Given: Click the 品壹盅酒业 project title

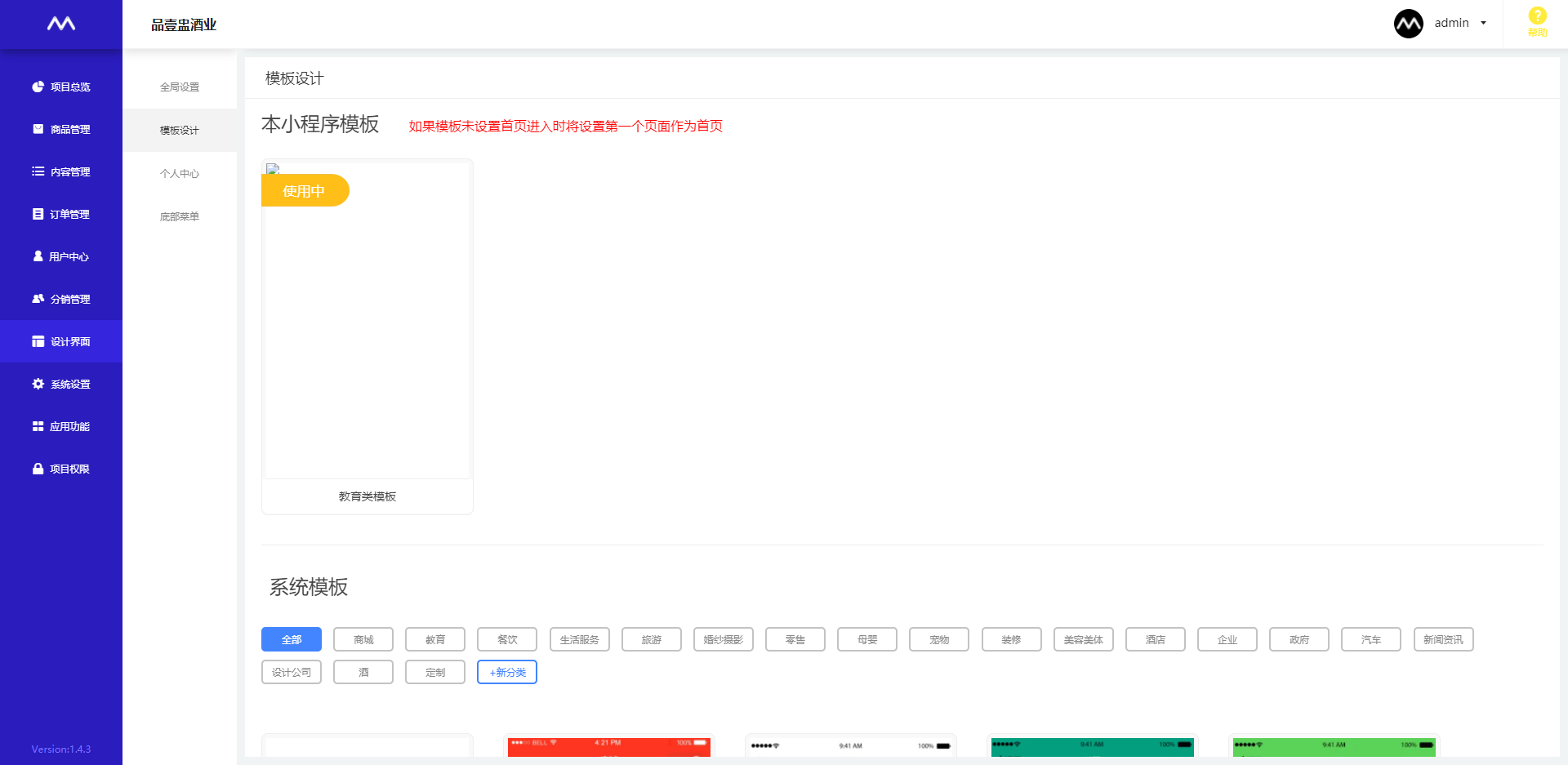Looking at the screenshot, I should point(184,24).
